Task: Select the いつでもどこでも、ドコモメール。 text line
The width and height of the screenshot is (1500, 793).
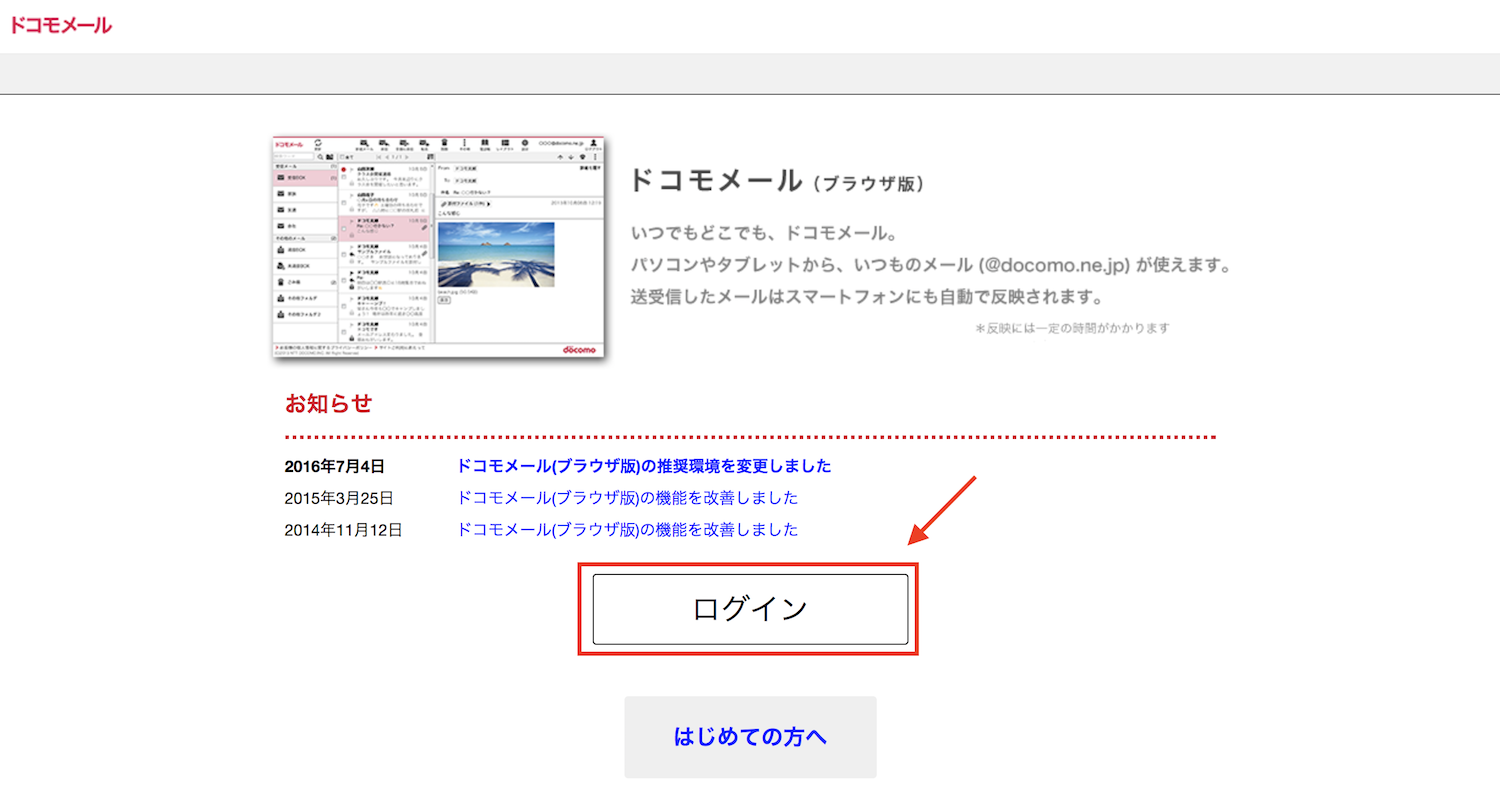Action: [764, 234]
